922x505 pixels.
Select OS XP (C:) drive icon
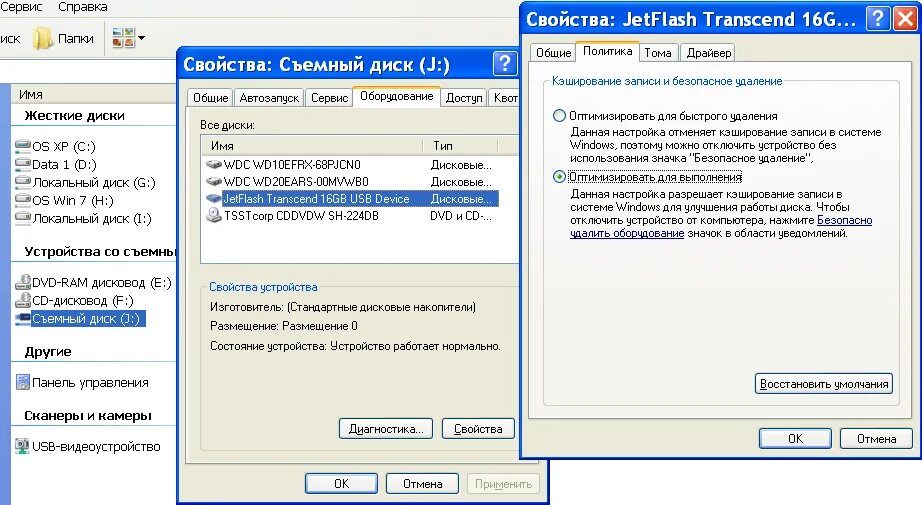[x=22, y=145]
